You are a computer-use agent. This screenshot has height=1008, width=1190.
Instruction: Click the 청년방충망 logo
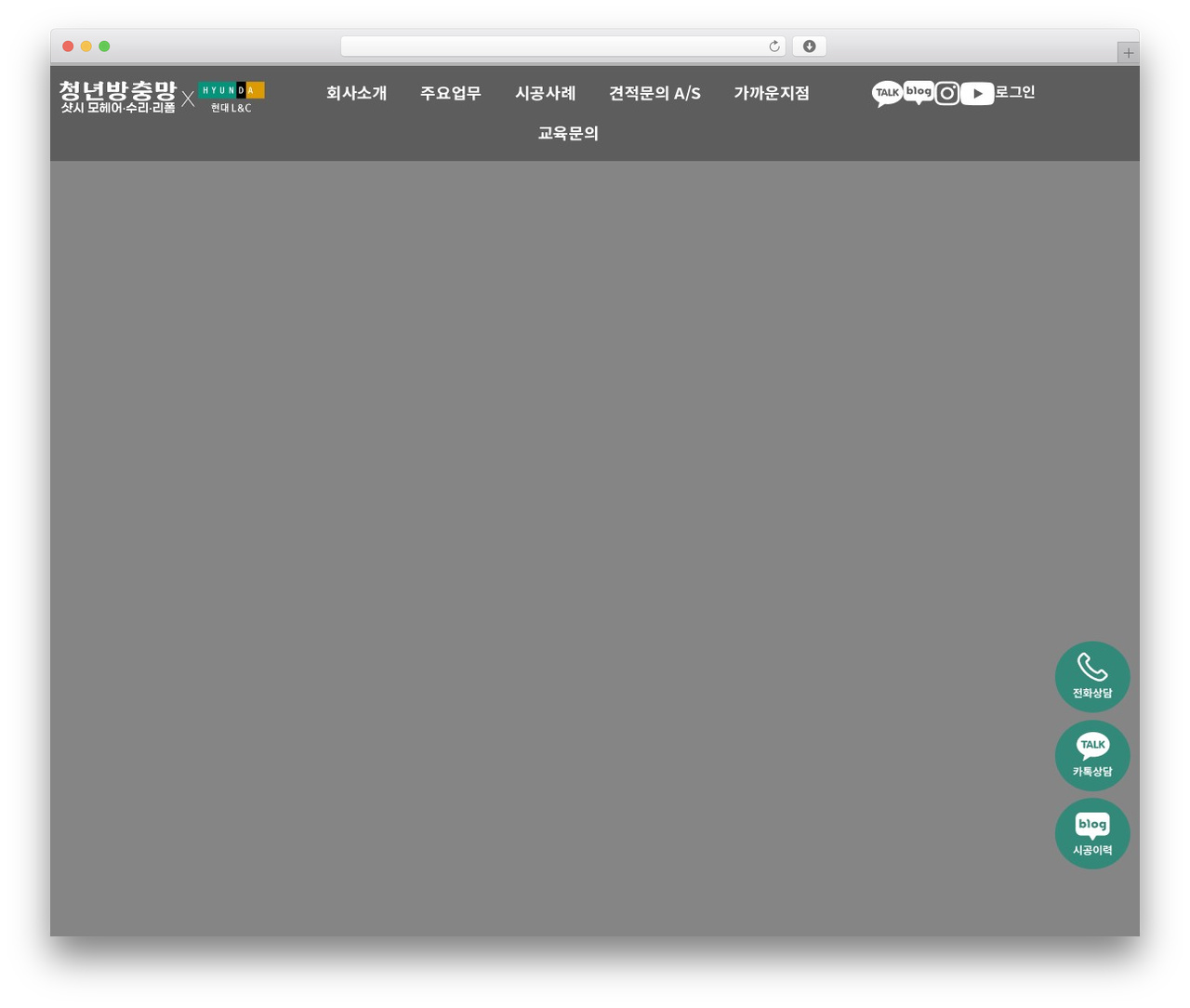pos(118,97)
